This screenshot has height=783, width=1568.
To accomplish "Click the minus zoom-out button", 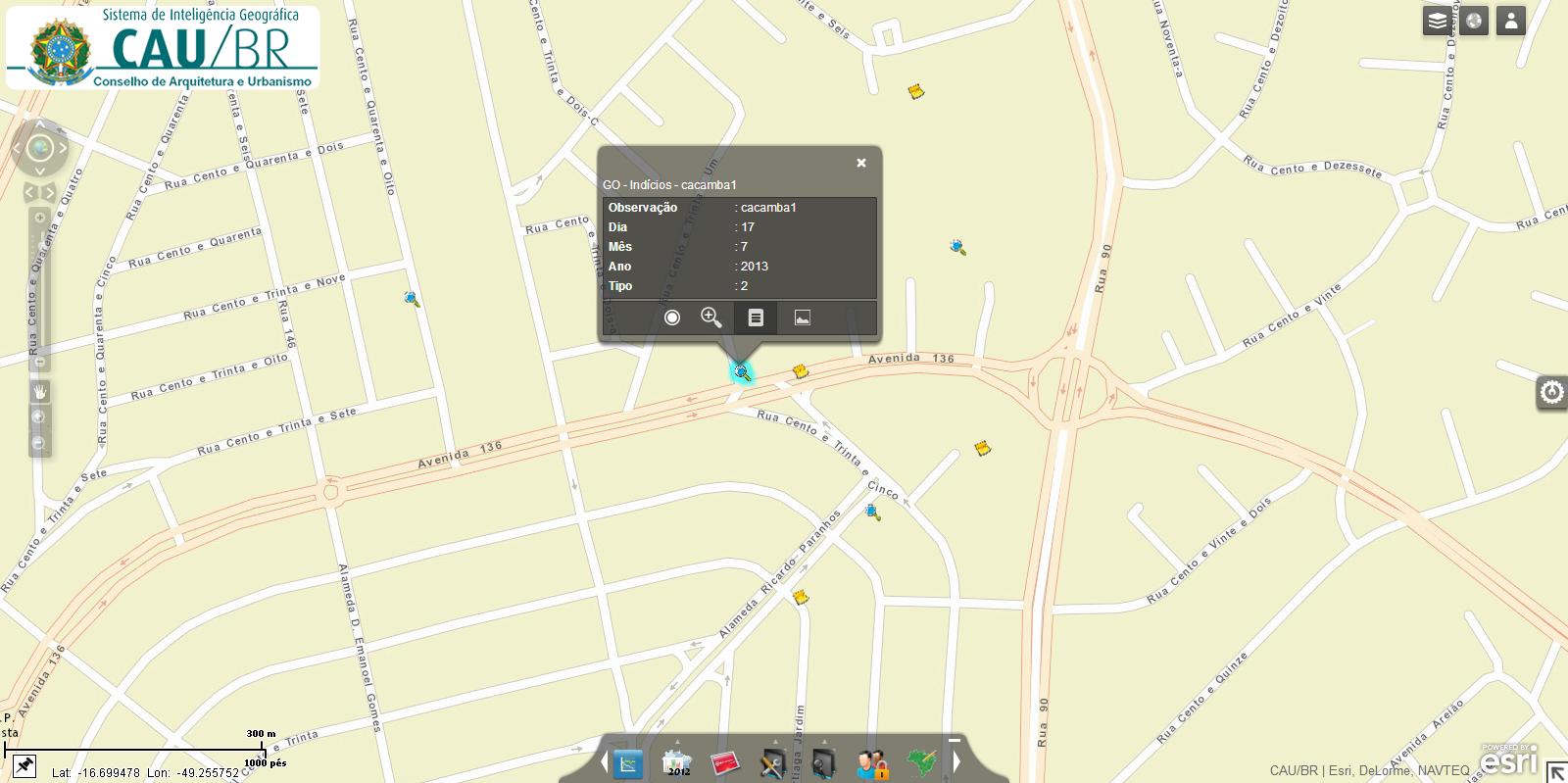I will tap(40, 363).
